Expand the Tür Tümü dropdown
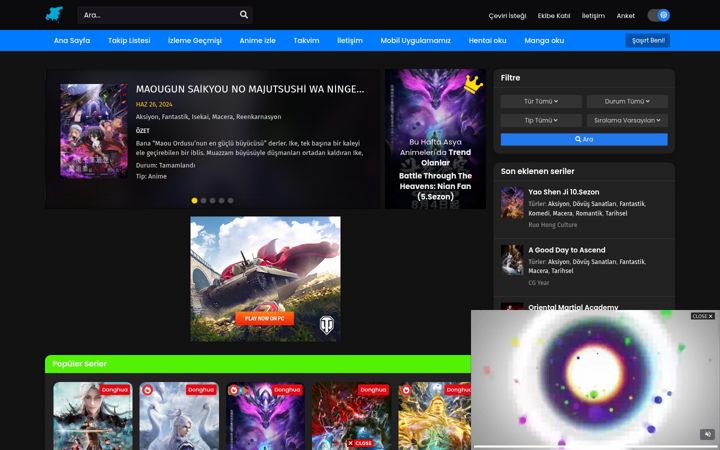The height and width of the screenshot is (450, 720). [541, 101]
